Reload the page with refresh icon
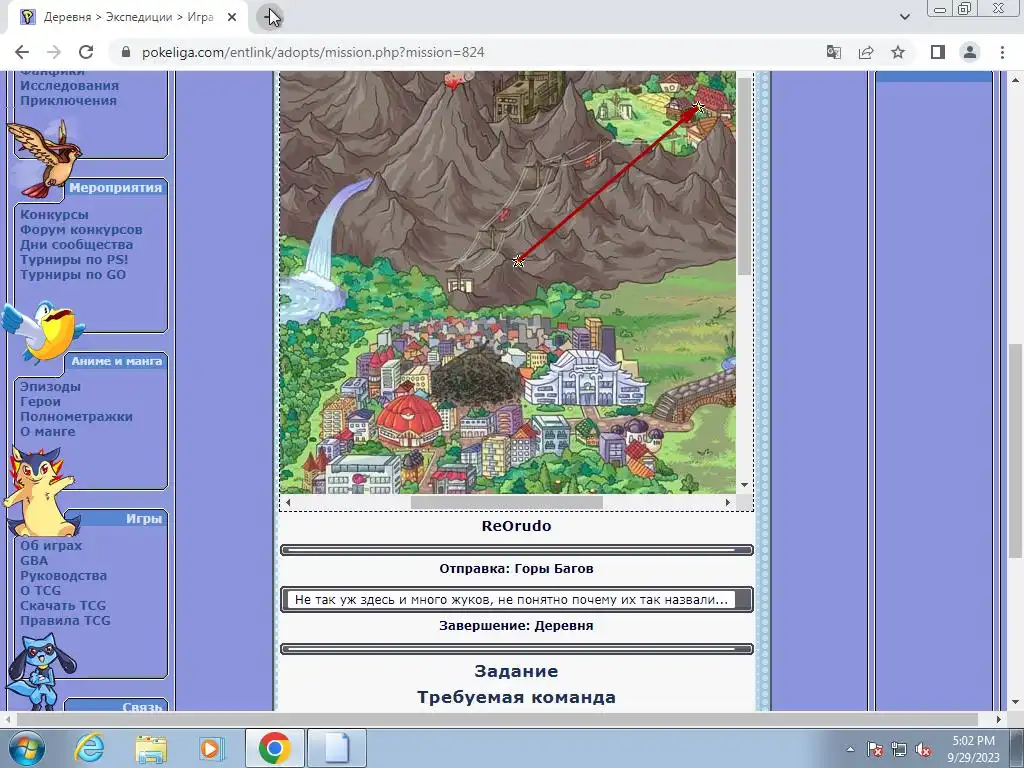The height and width of the screenshot is (768, 1024). 86,52
